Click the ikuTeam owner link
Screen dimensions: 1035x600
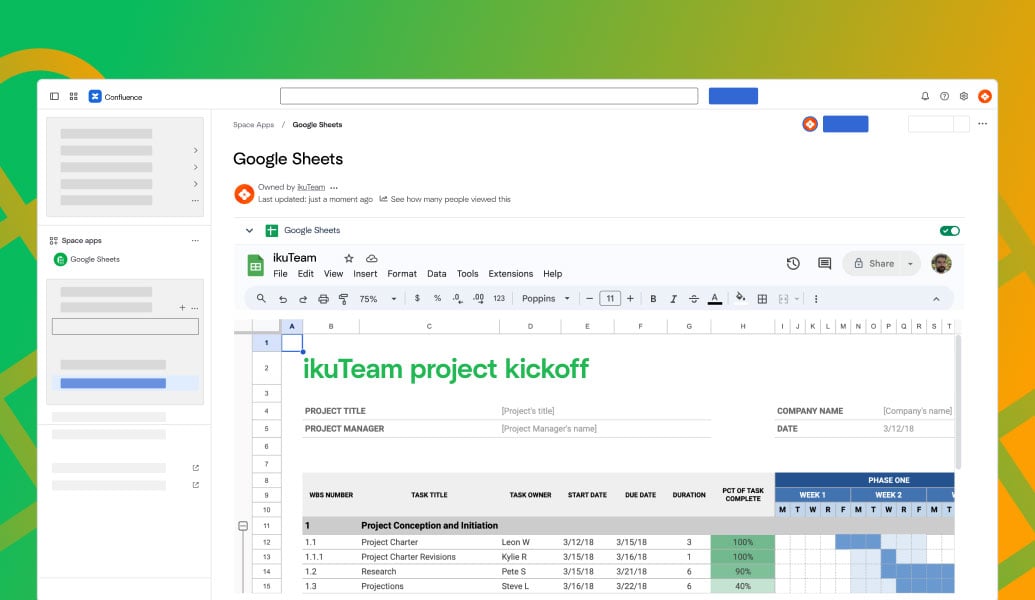pos(310,186)
